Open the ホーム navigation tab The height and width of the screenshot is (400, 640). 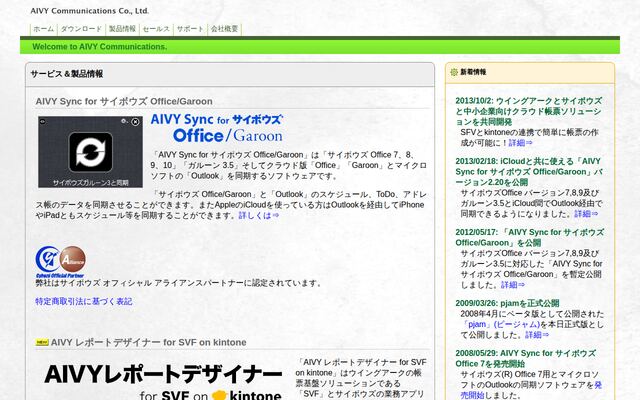(43, 29)
